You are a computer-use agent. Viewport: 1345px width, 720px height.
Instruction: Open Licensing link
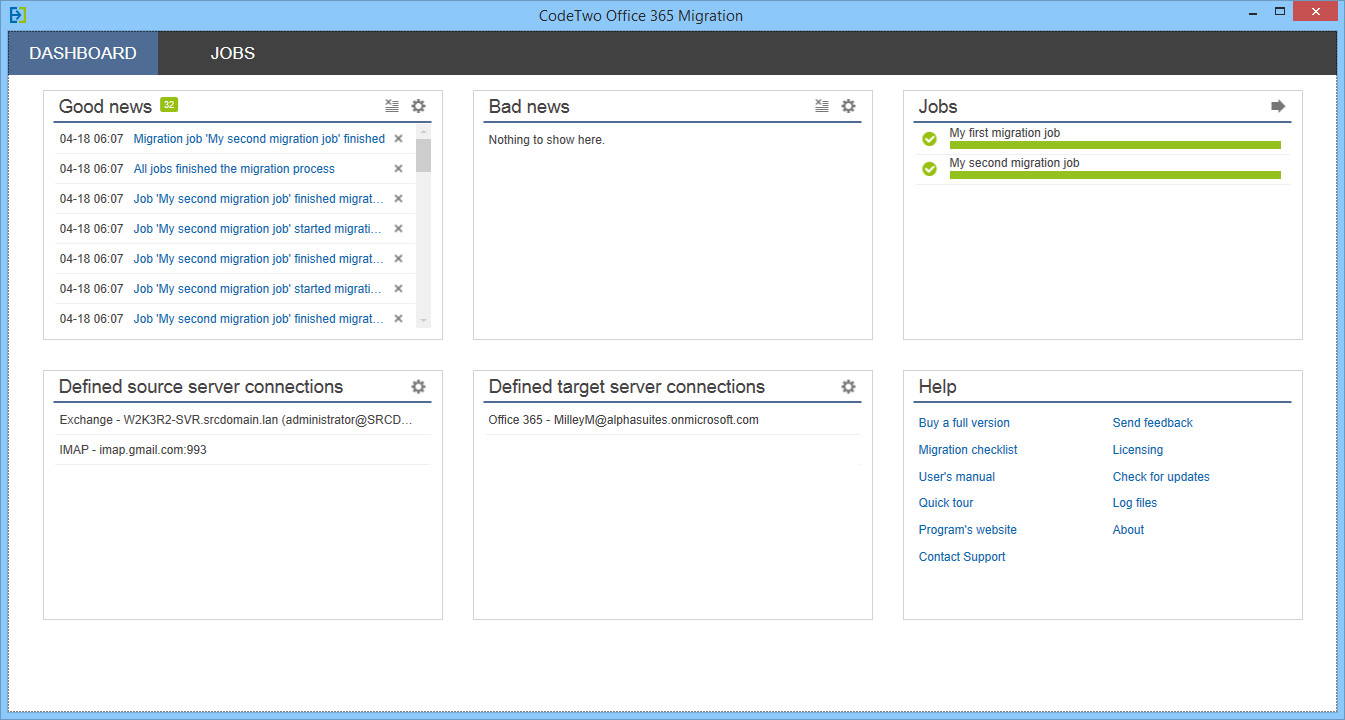coord(1138,450)
